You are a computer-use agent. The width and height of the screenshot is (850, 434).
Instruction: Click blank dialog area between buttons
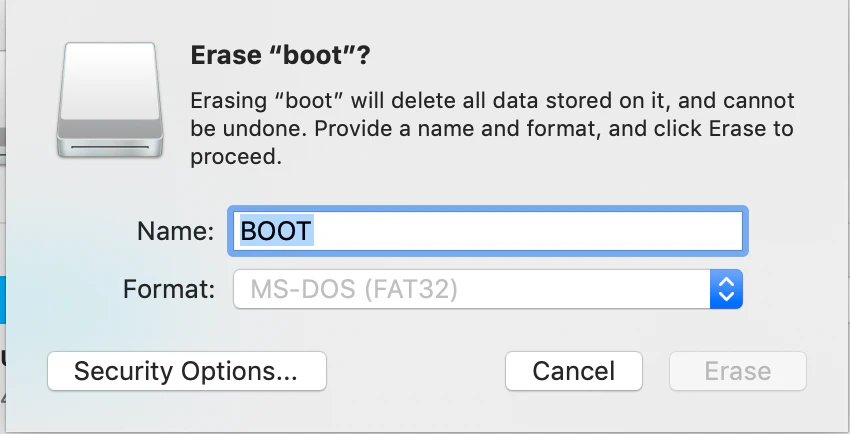pos(416,371)
